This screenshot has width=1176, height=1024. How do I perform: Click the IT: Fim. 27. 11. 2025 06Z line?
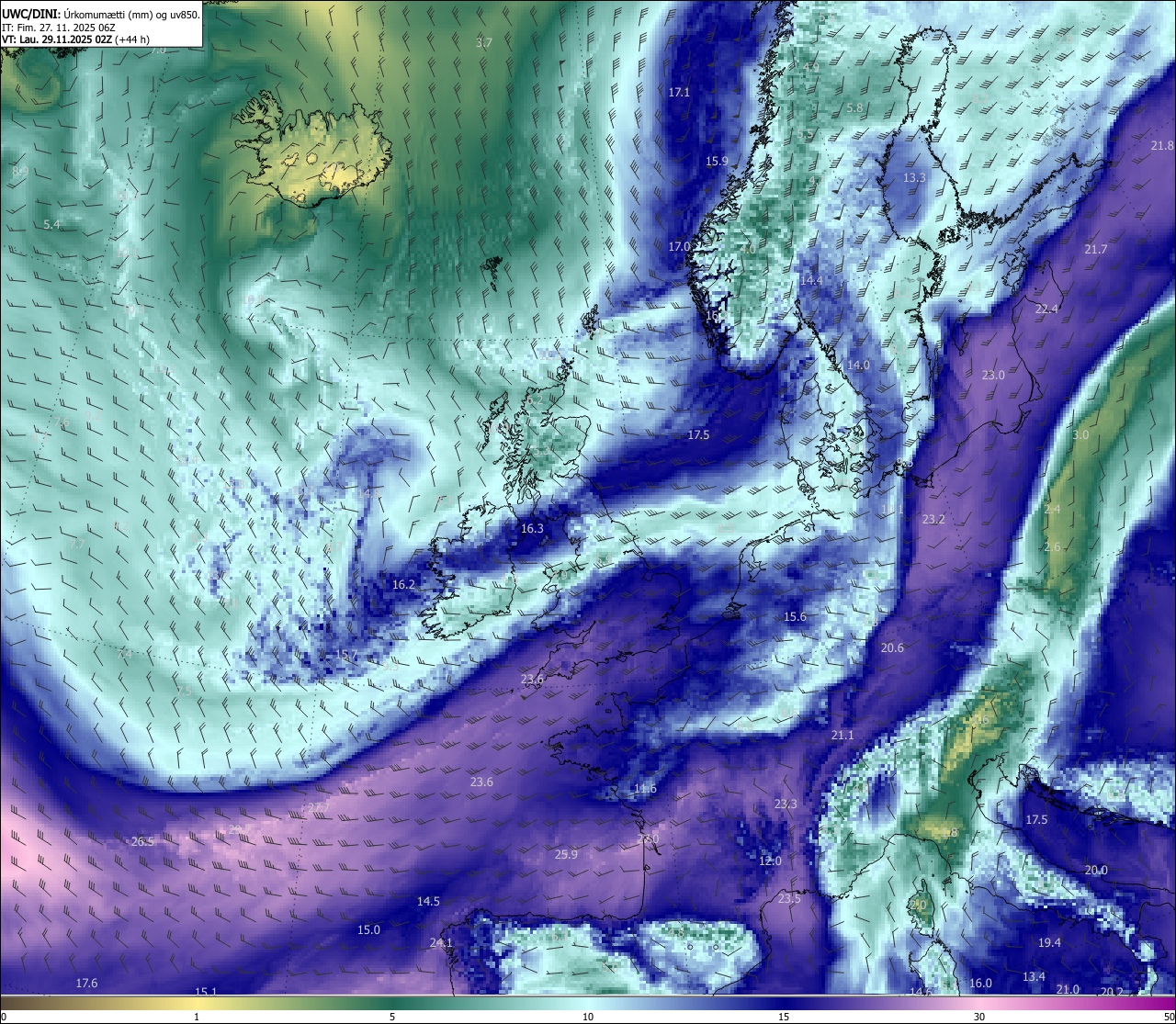pyautogui.click(x=59, y=27)
